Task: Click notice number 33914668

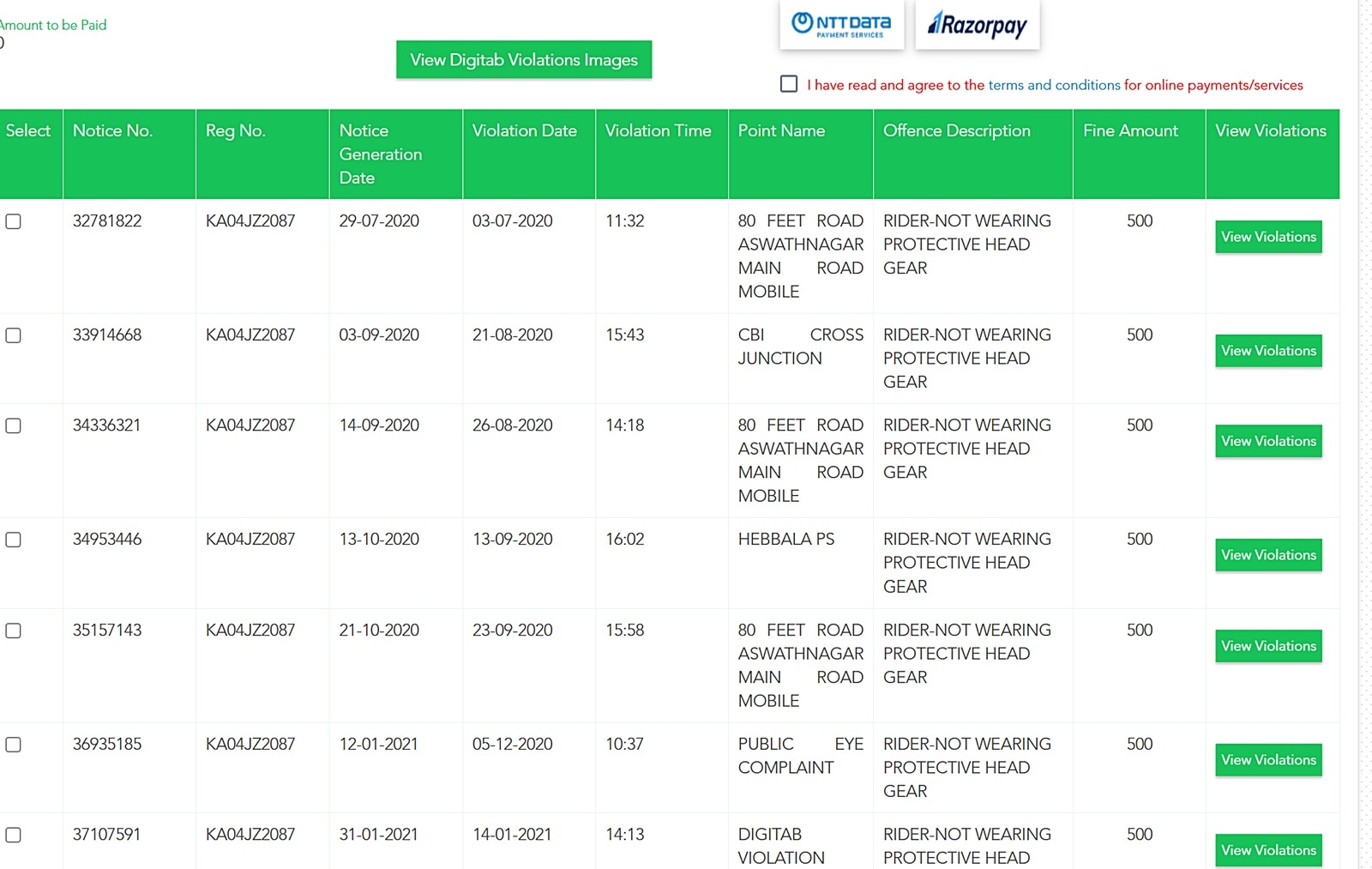Action: point(107,335)
